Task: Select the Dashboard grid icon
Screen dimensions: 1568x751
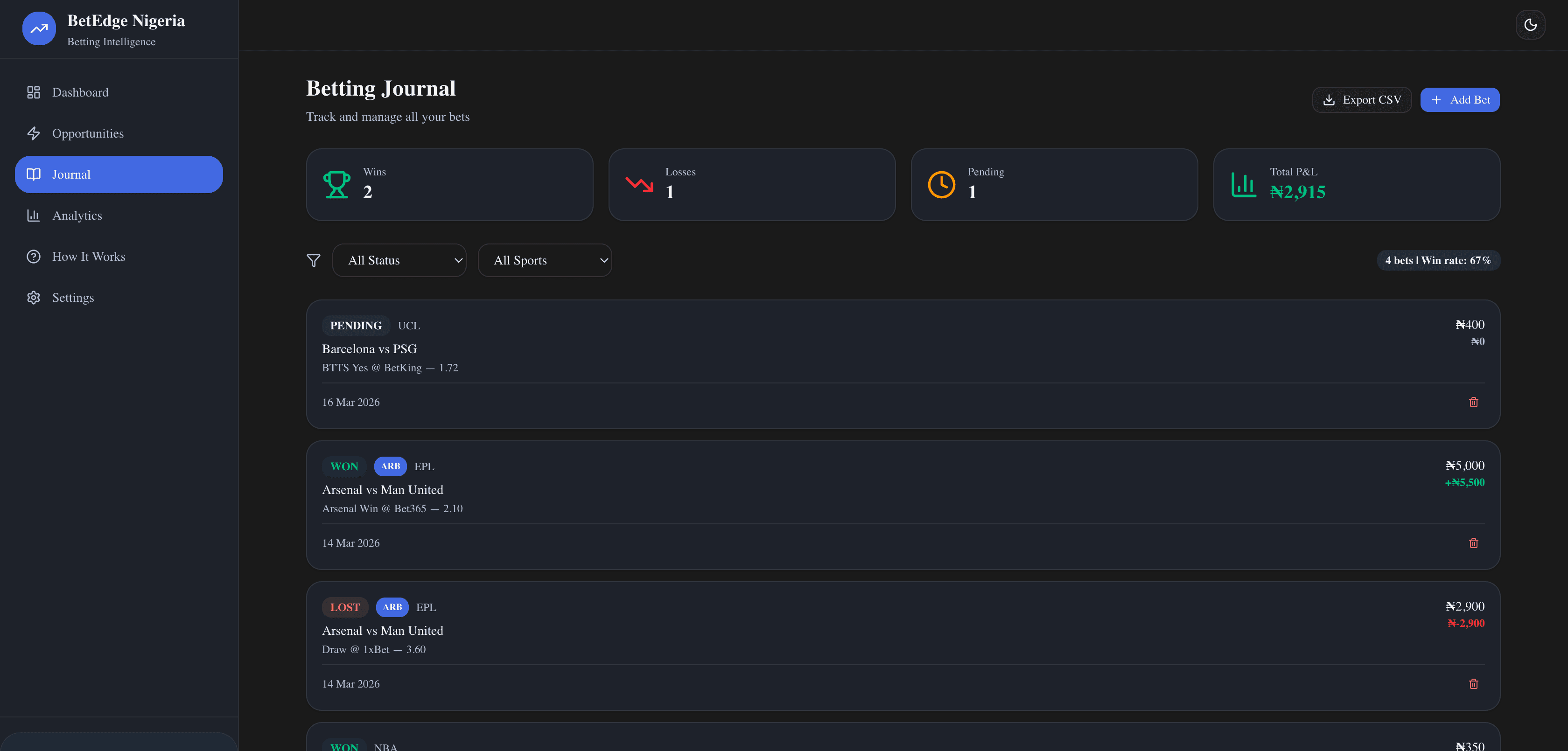Action: pyautogui.click(x=34, y=92)
